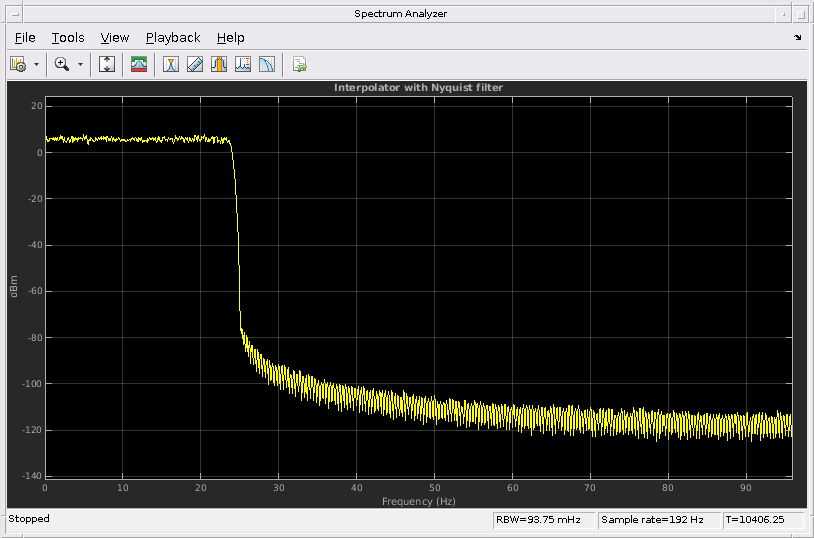814x538 pixels.
Task: Click the dock window arrow at menu bar right
Action: tap(797, 37)
